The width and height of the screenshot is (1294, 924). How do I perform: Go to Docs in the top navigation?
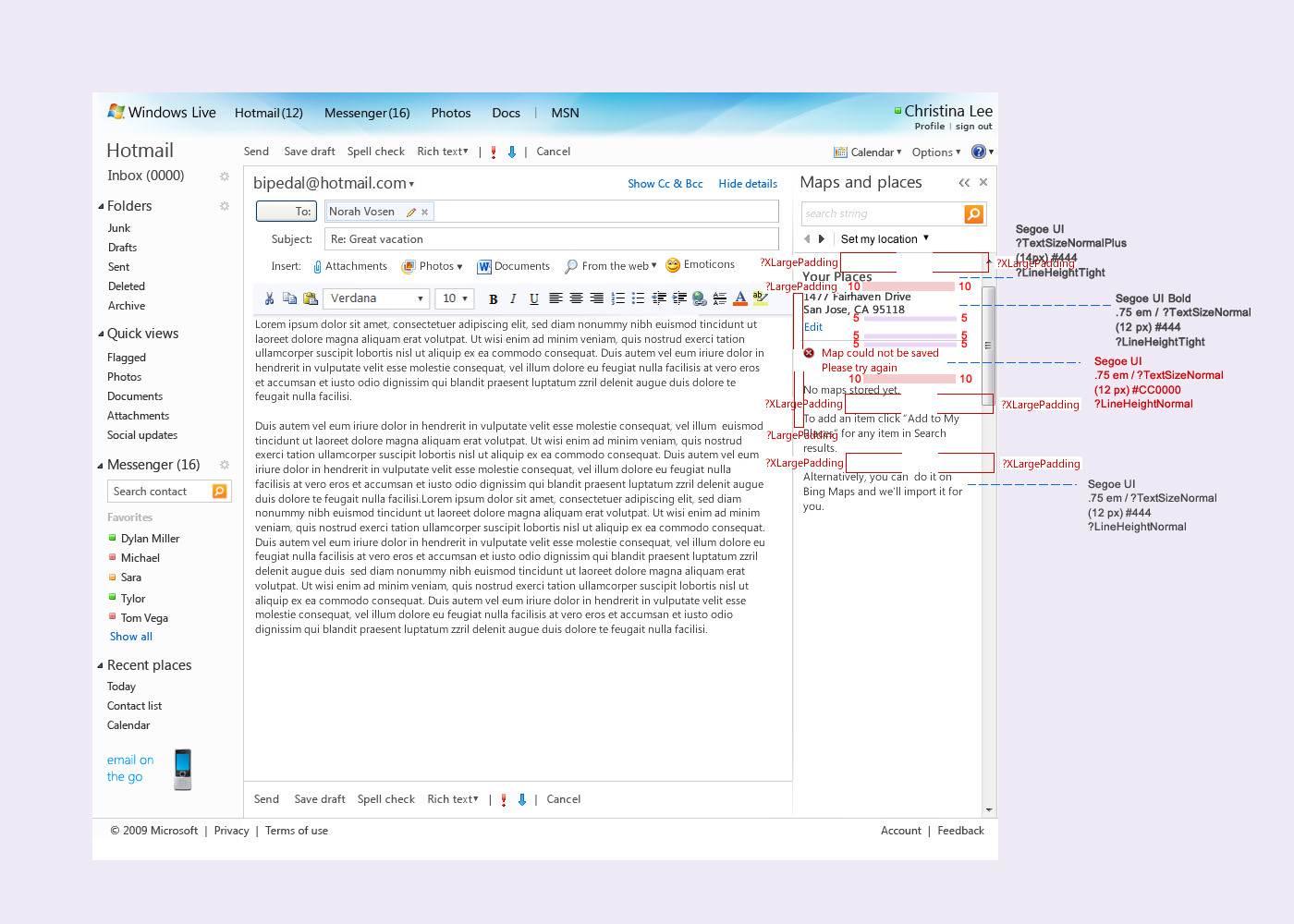pyautogui.click(x=506, y=113)
